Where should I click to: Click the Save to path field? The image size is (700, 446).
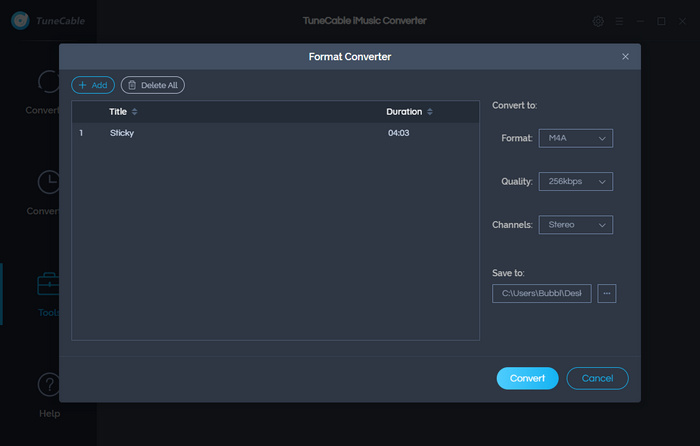[x=542, y=293]
